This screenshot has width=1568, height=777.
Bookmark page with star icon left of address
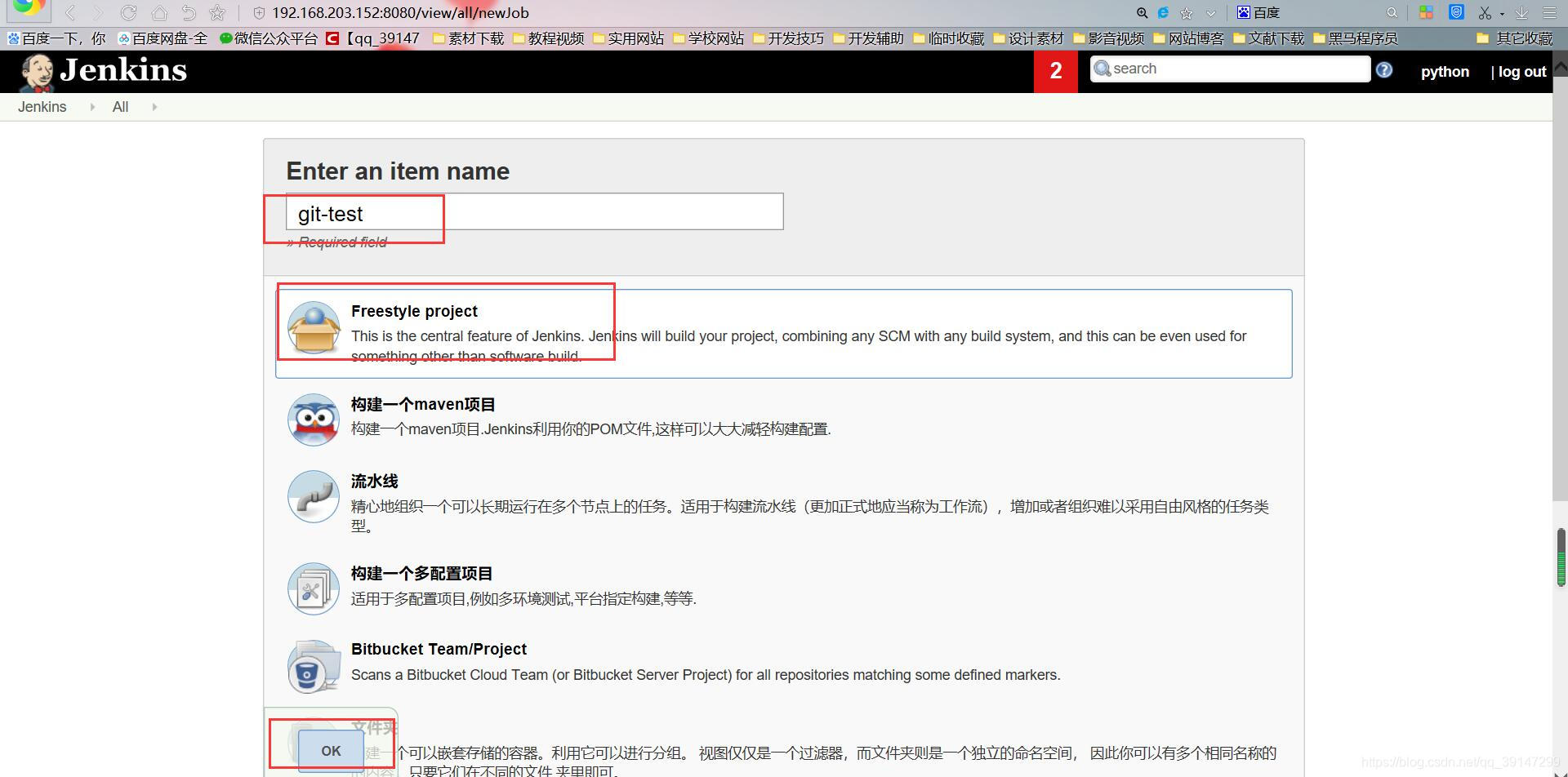point(217,12)
